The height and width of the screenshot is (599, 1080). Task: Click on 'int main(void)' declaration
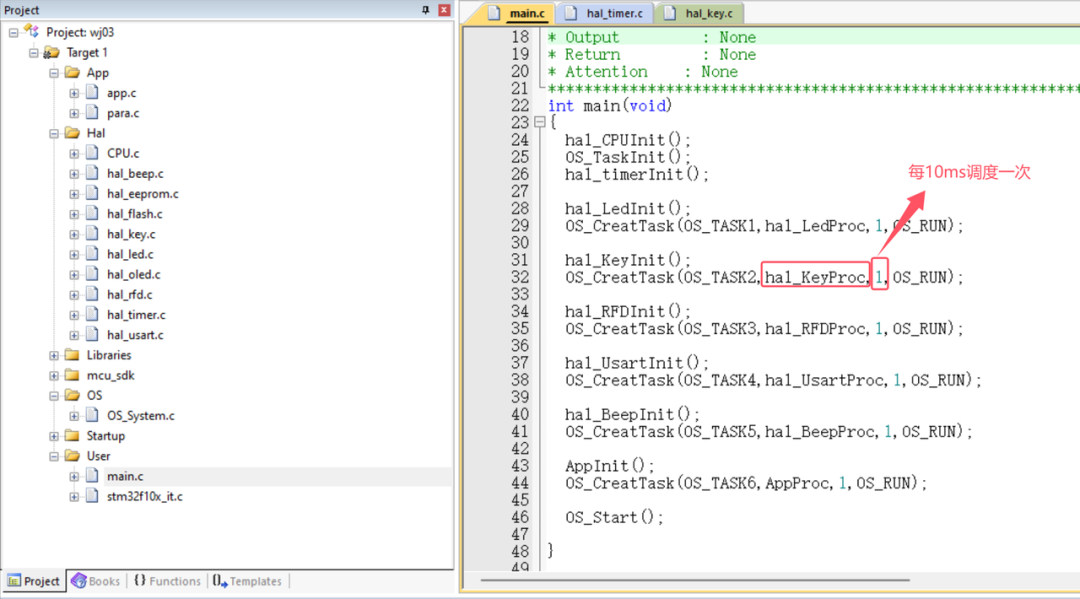[x=610, y=106]
